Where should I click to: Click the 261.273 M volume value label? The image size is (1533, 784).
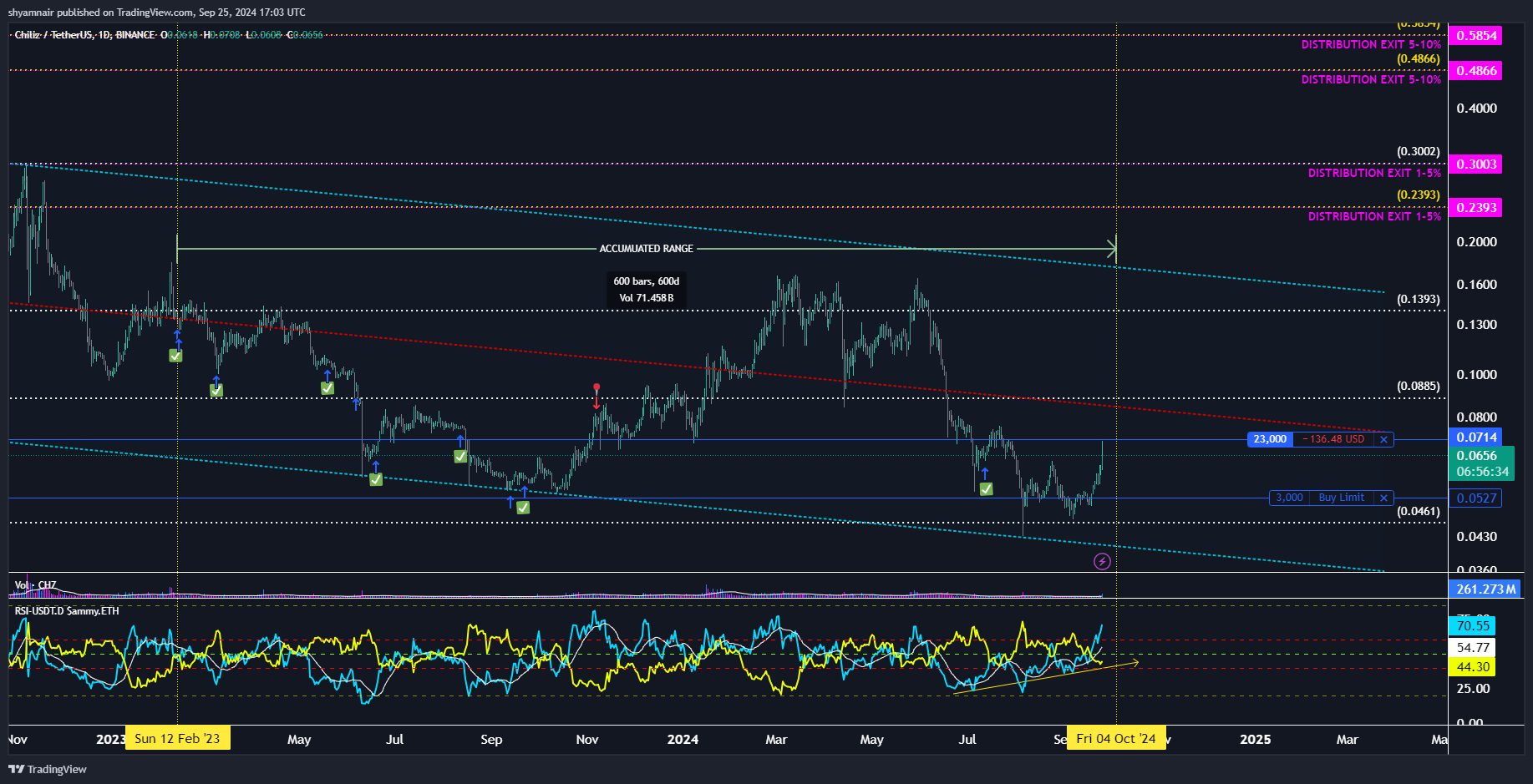pos(1485,589)
